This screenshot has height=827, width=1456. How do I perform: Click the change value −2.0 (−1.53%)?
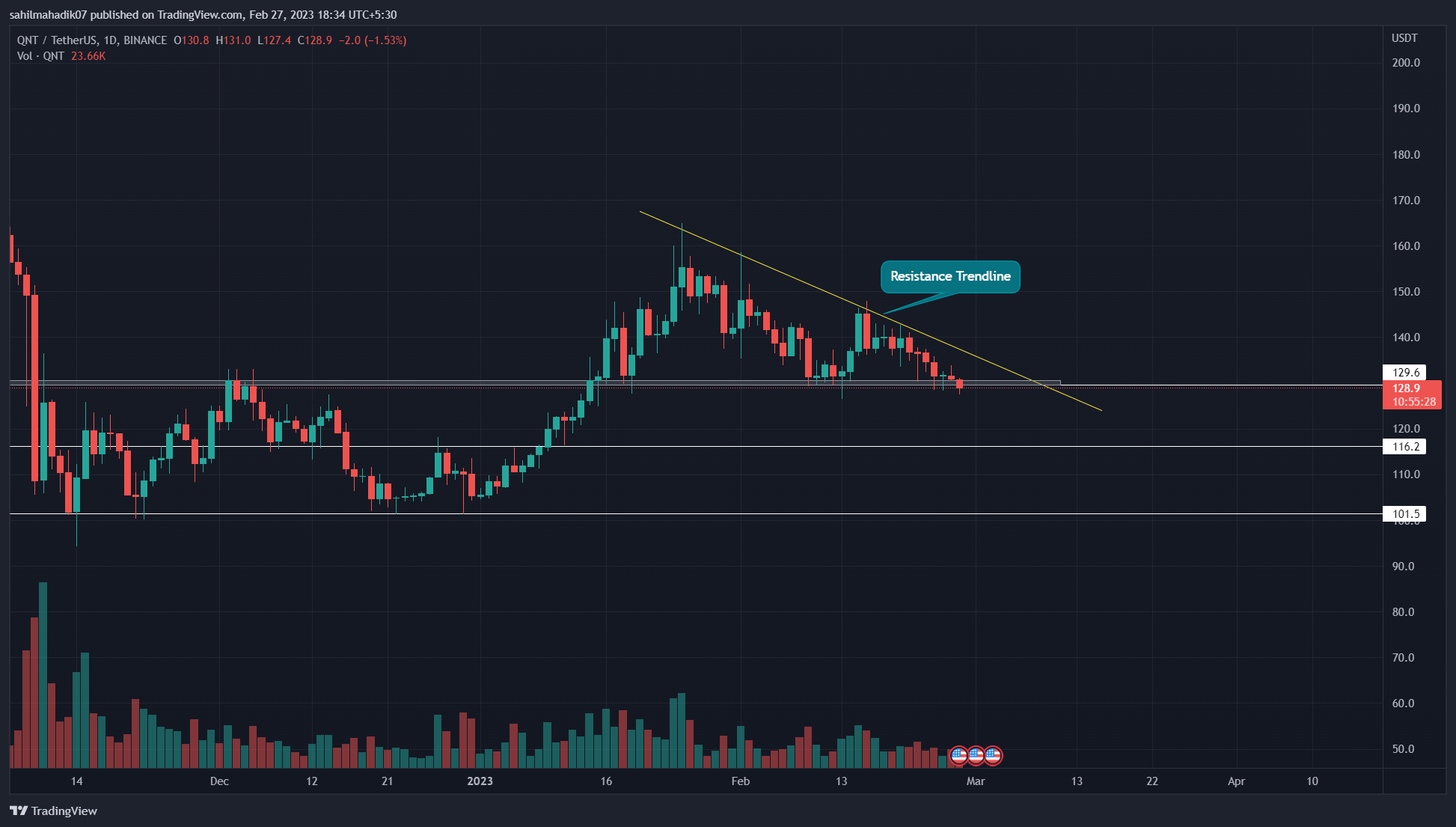click(373, 40)
